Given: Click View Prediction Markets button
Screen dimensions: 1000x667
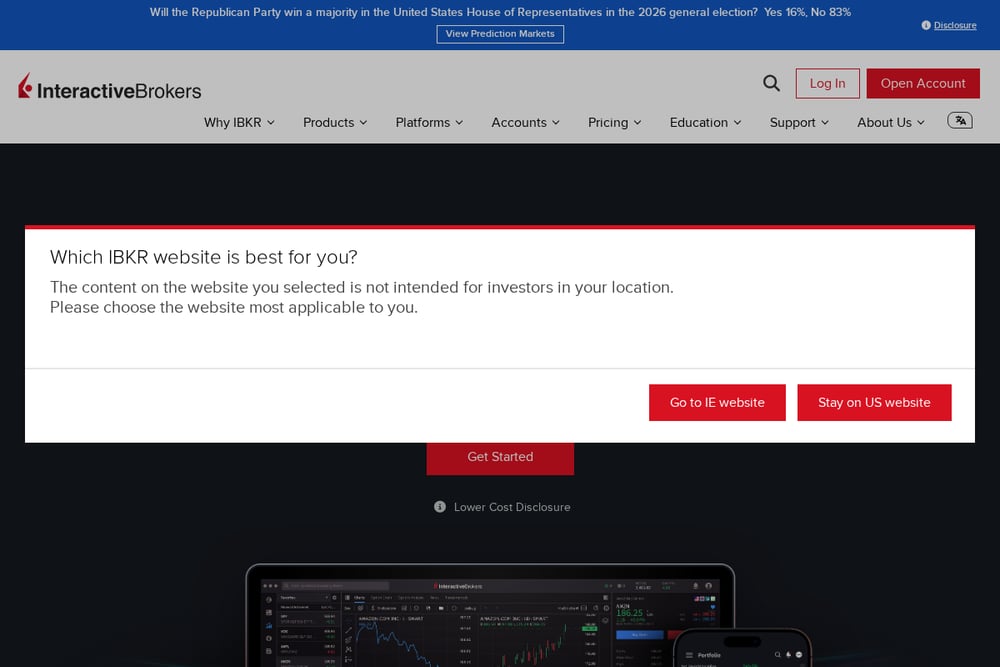Looking at the screenshot, I should pyautogui.click(x=500, y=34).
